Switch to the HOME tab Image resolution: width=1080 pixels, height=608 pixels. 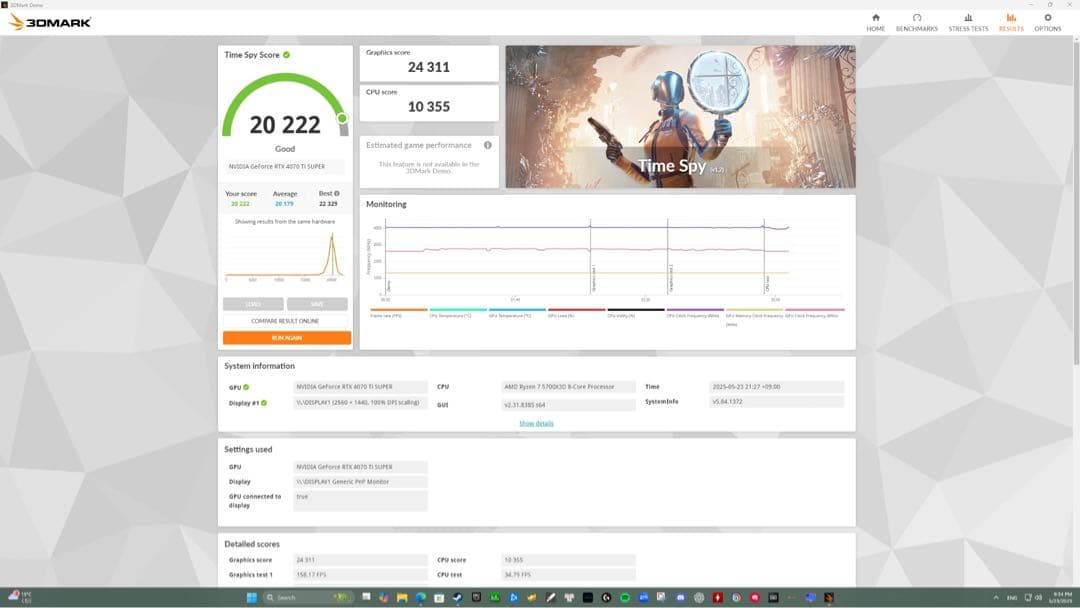point(875,21)
